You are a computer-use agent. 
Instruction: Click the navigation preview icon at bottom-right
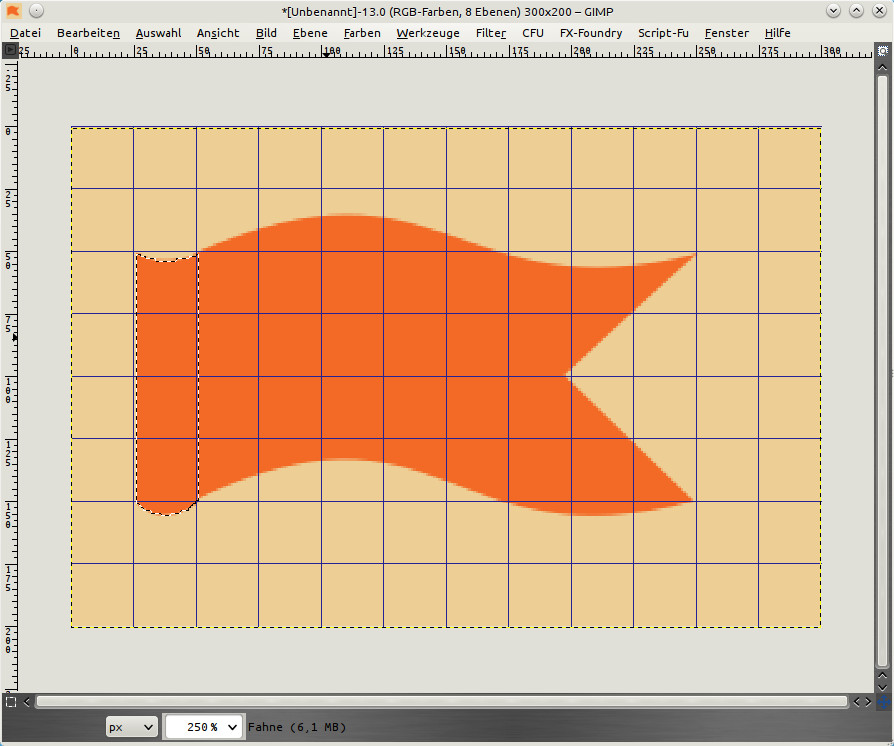tap(882, 701)
